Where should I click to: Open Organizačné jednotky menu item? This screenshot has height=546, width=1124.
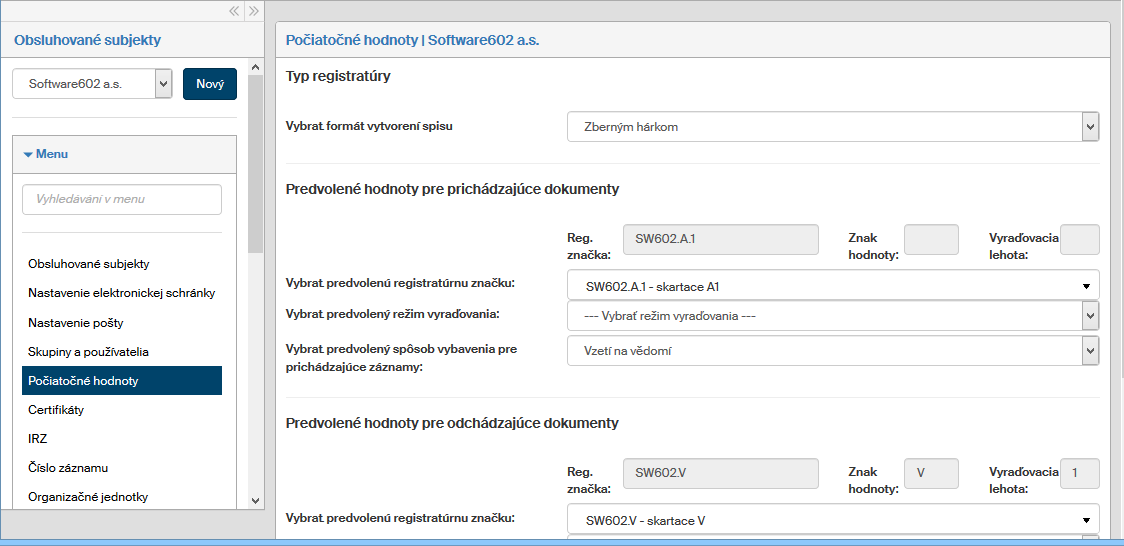[89, 497]
